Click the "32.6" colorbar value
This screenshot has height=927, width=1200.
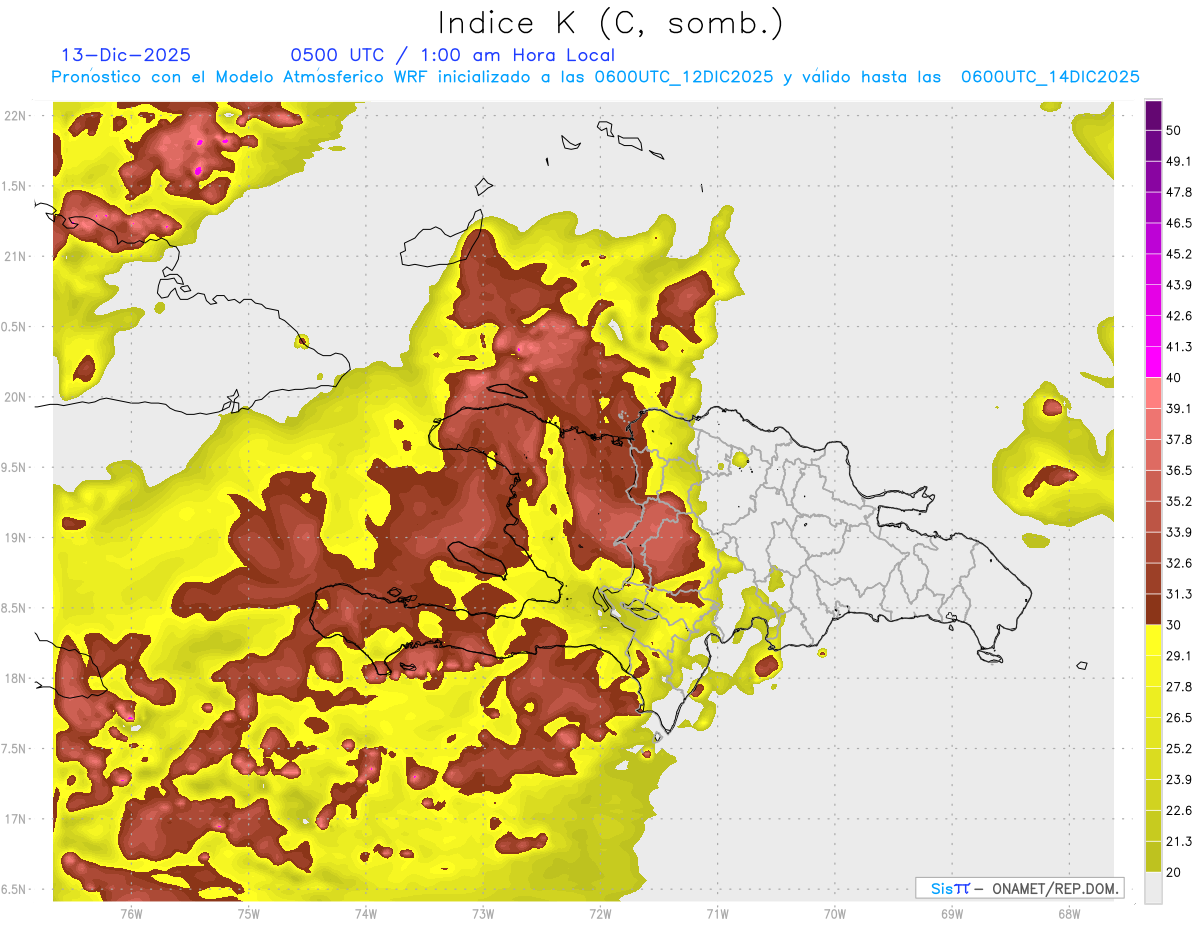click(x=1179, y=563)
